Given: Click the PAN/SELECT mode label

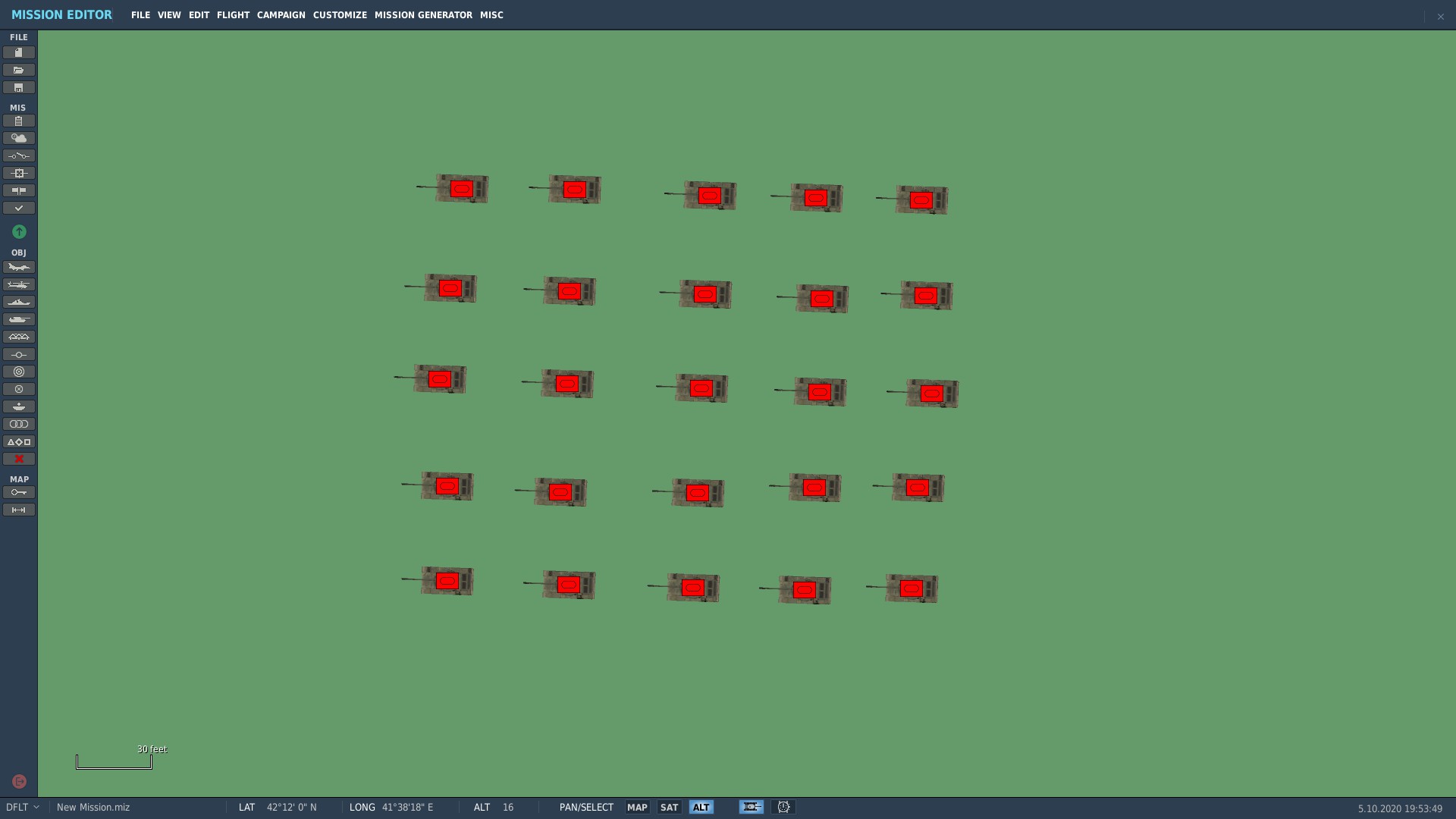Looking at the screenshot, I should pyautogui.click(x=586, y=807).
